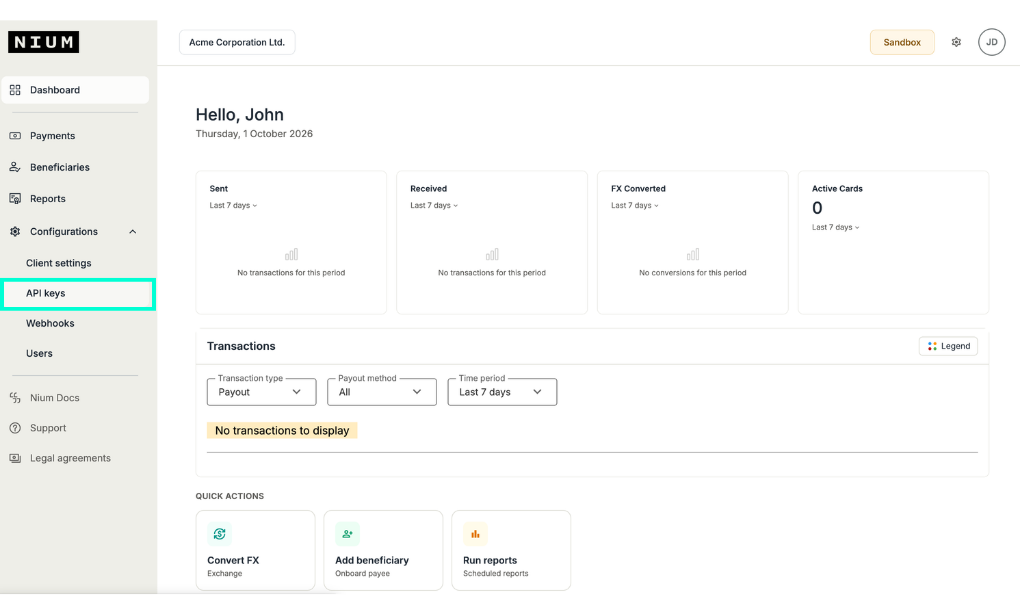Click the Legal agreements icon

point(15,458)
